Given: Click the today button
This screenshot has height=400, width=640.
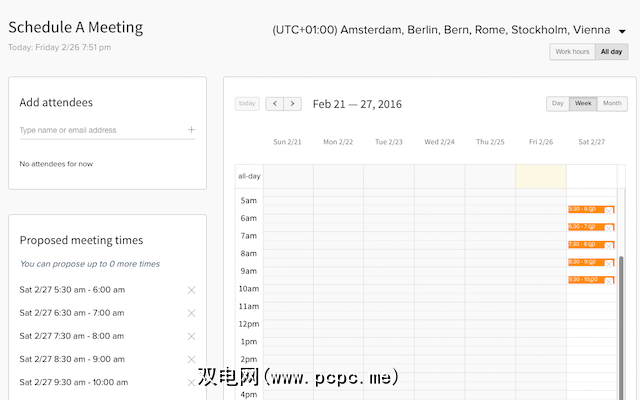Looking at the screenshot, I should [x=247, y=103].
